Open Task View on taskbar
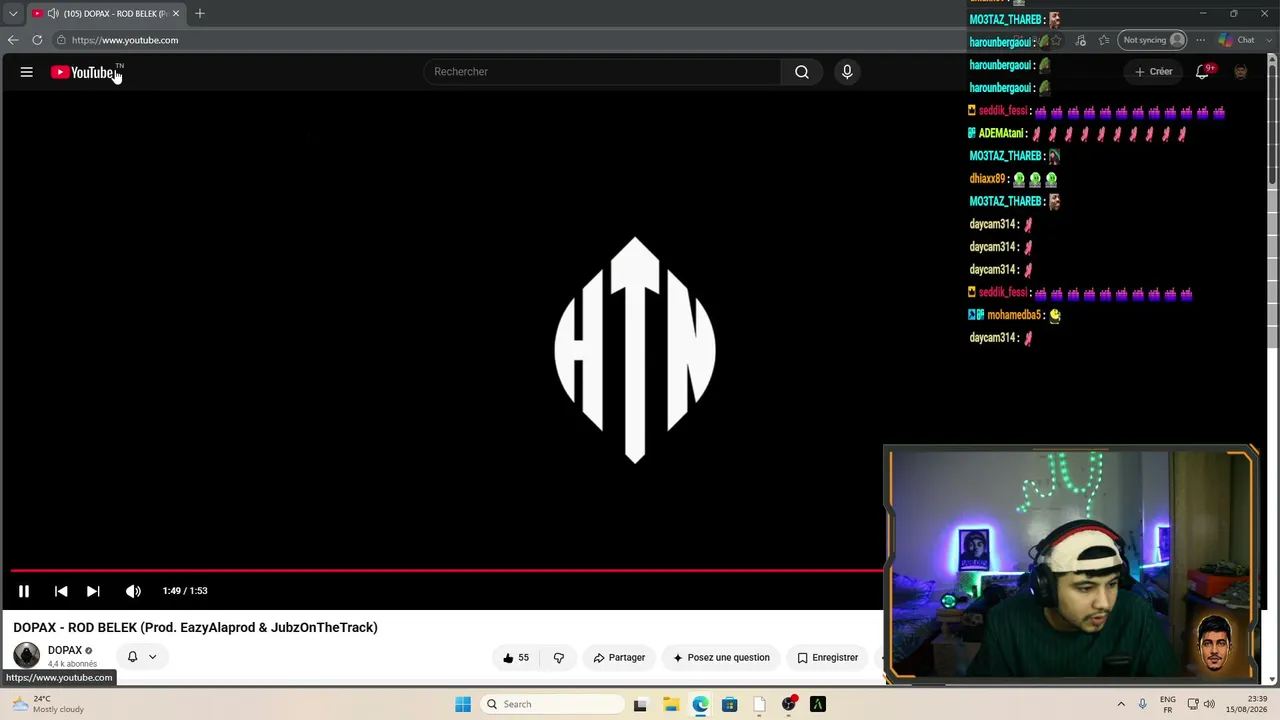Viewport: 1280px width, 720px height. pyautogui.click(x=640, y=704)
